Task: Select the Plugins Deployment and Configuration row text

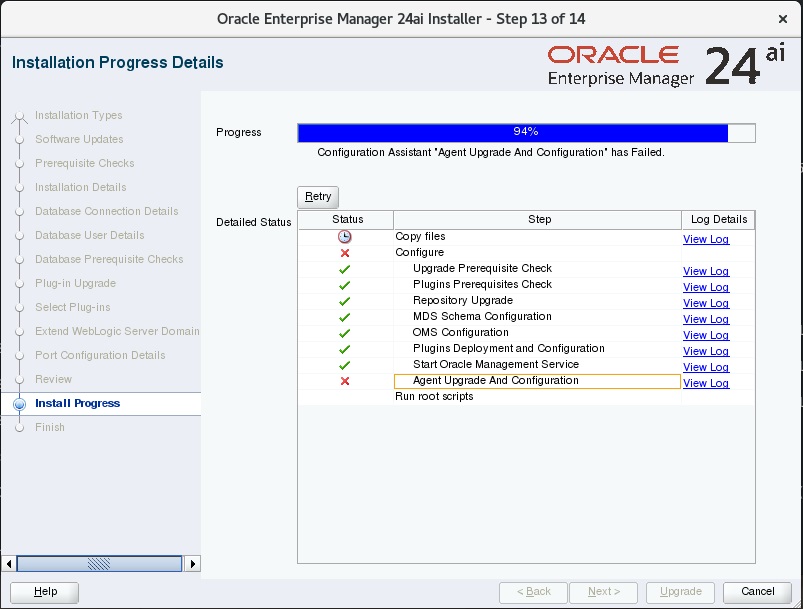Action: (x=509, y=348)
